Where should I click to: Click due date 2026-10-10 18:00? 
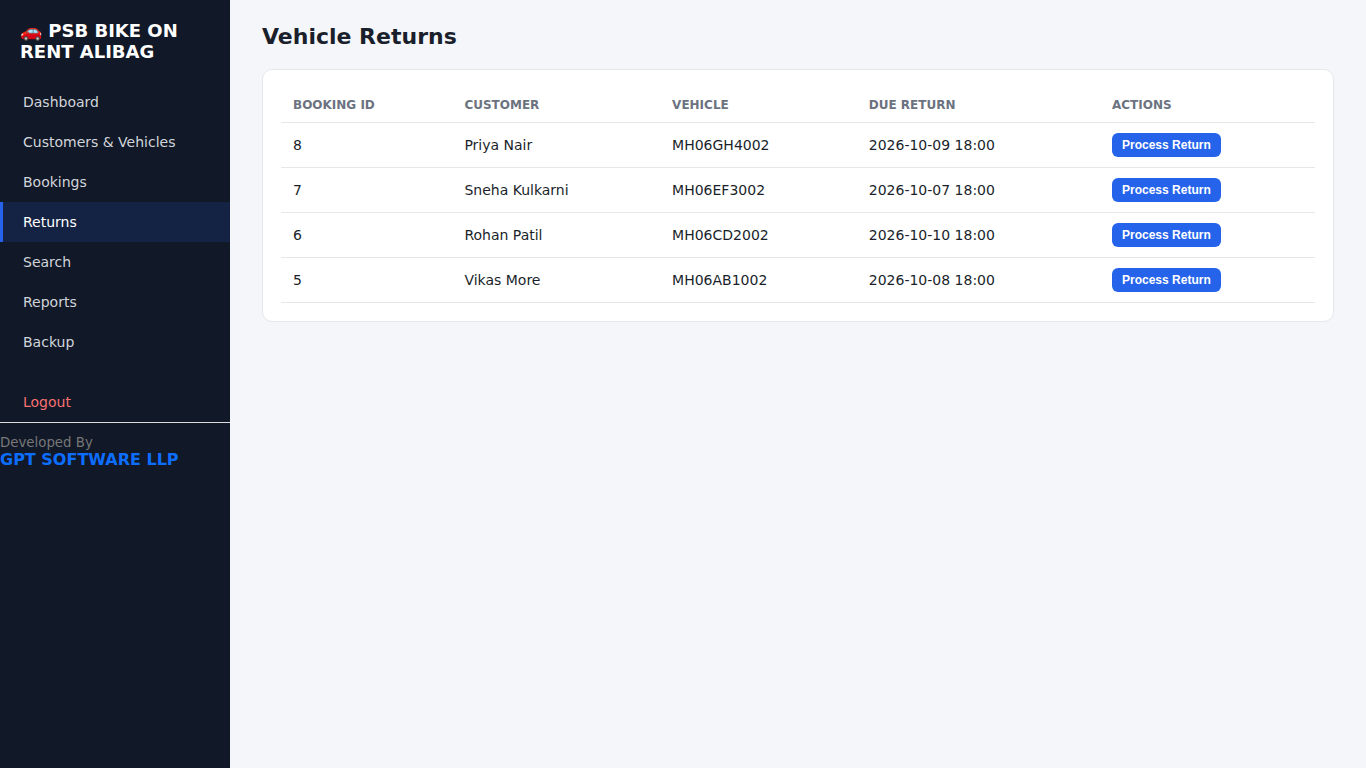pos(932,235)
